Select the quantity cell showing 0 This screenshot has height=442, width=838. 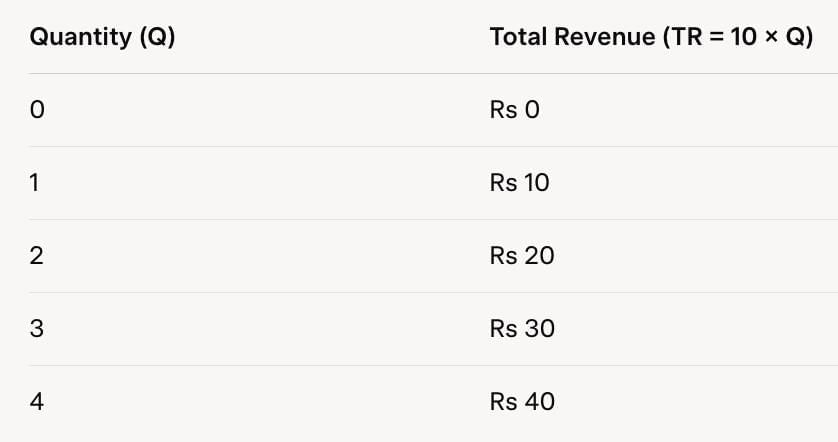37,110
